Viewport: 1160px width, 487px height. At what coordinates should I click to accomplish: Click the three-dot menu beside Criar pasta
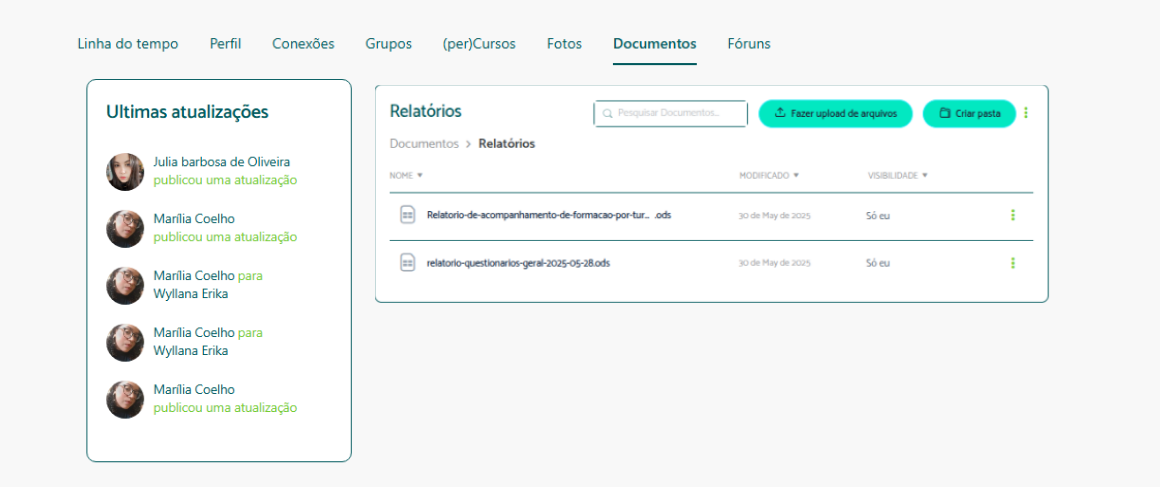(1026, 114)
